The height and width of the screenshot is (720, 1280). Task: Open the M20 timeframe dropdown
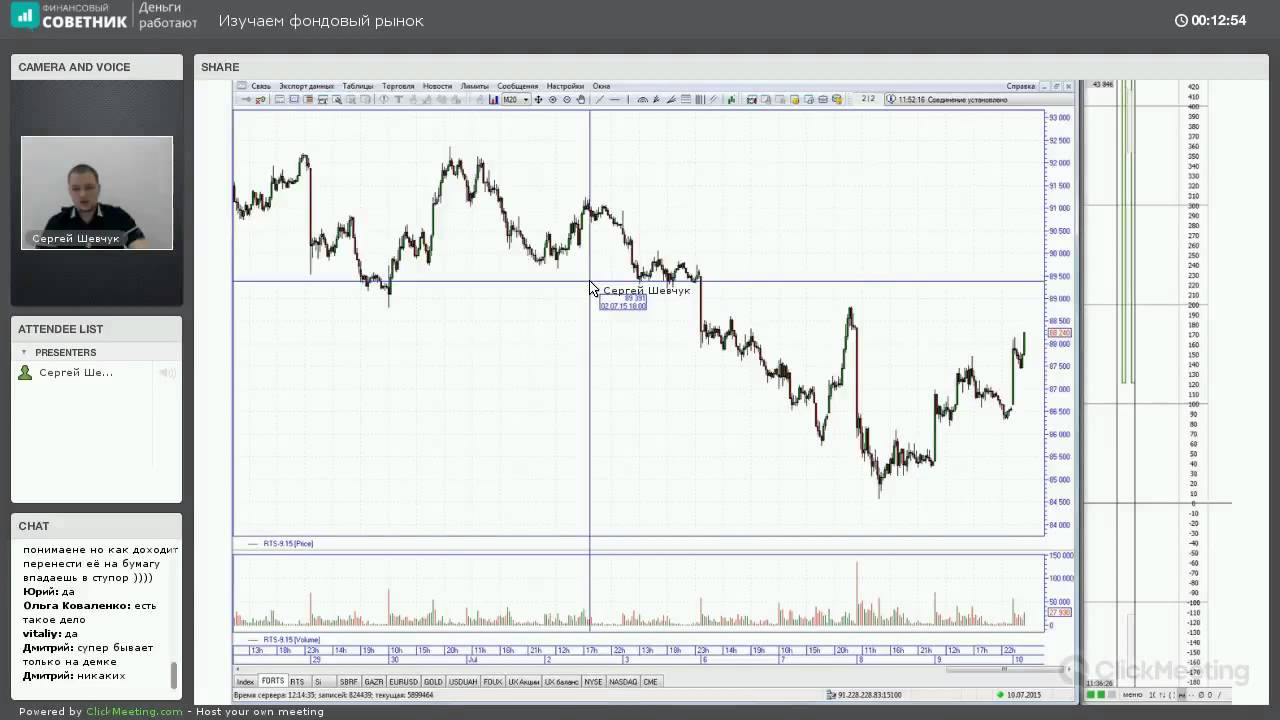(x=516, y=99)
